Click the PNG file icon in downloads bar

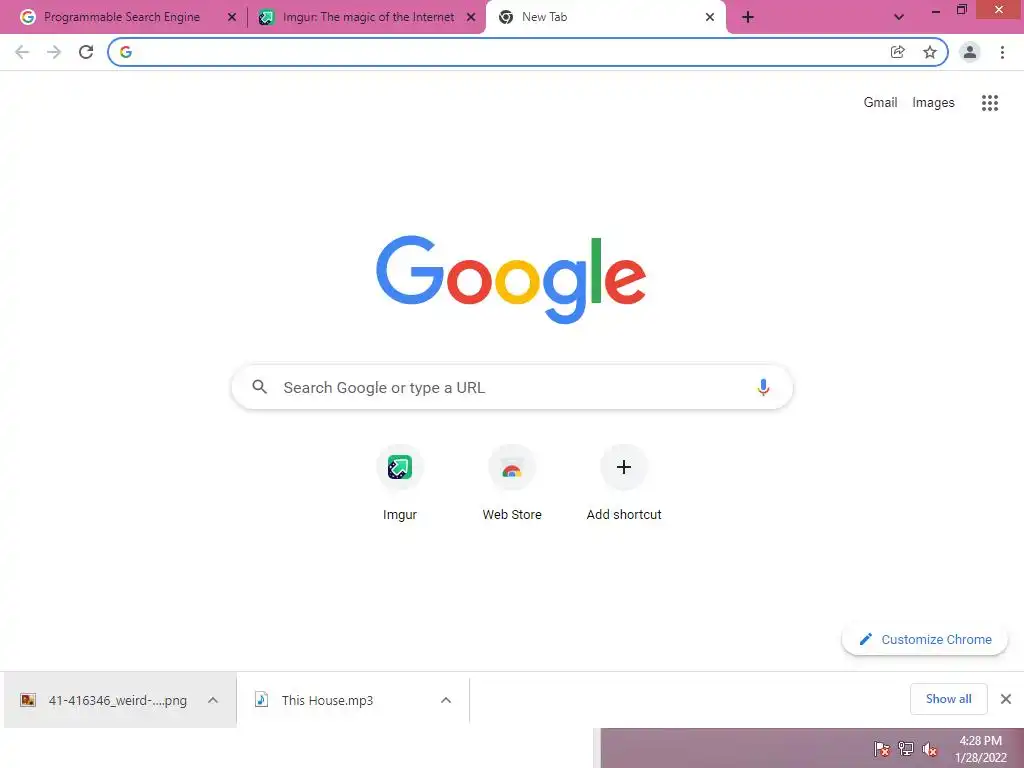[28, 700]
